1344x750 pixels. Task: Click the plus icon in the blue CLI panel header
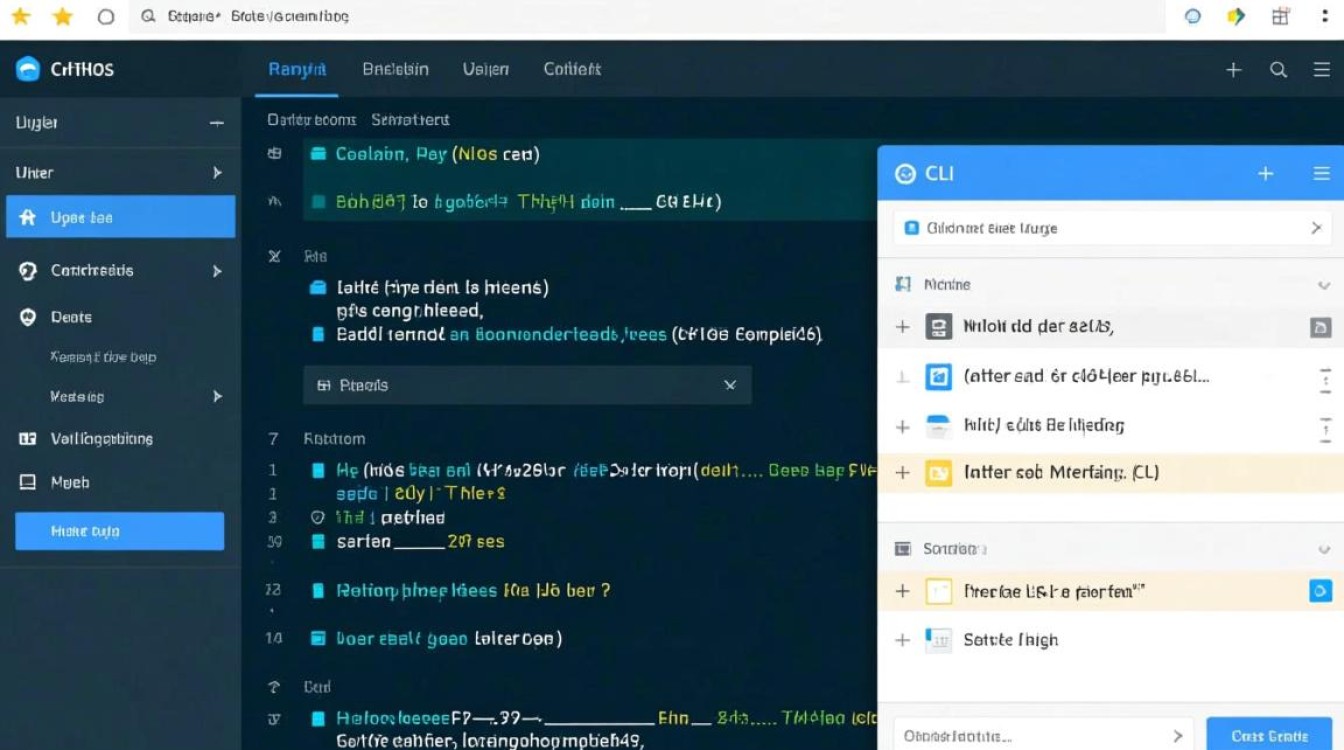[x=1265, y=173]
